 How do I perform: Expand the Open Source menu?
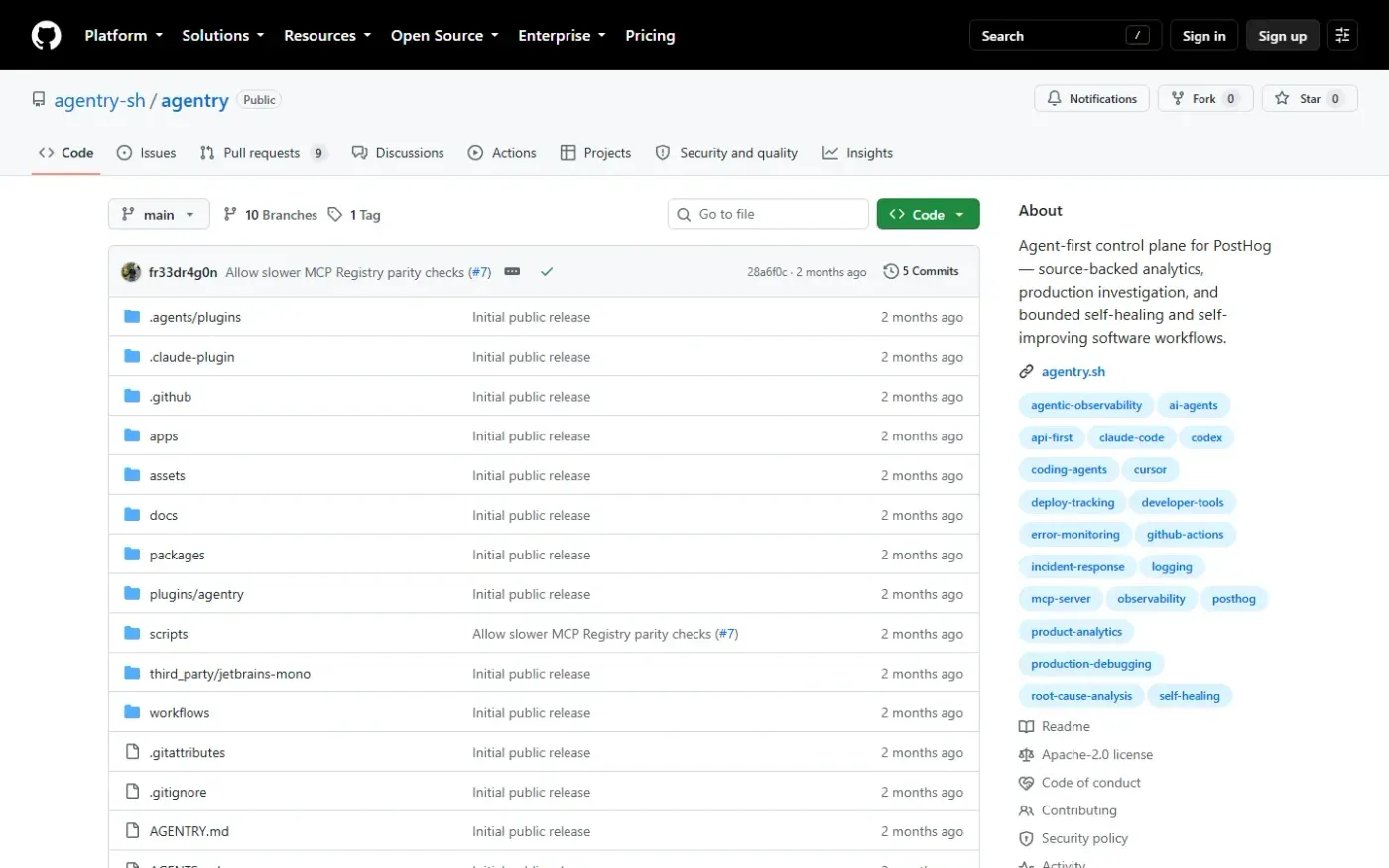coord(444,36)
